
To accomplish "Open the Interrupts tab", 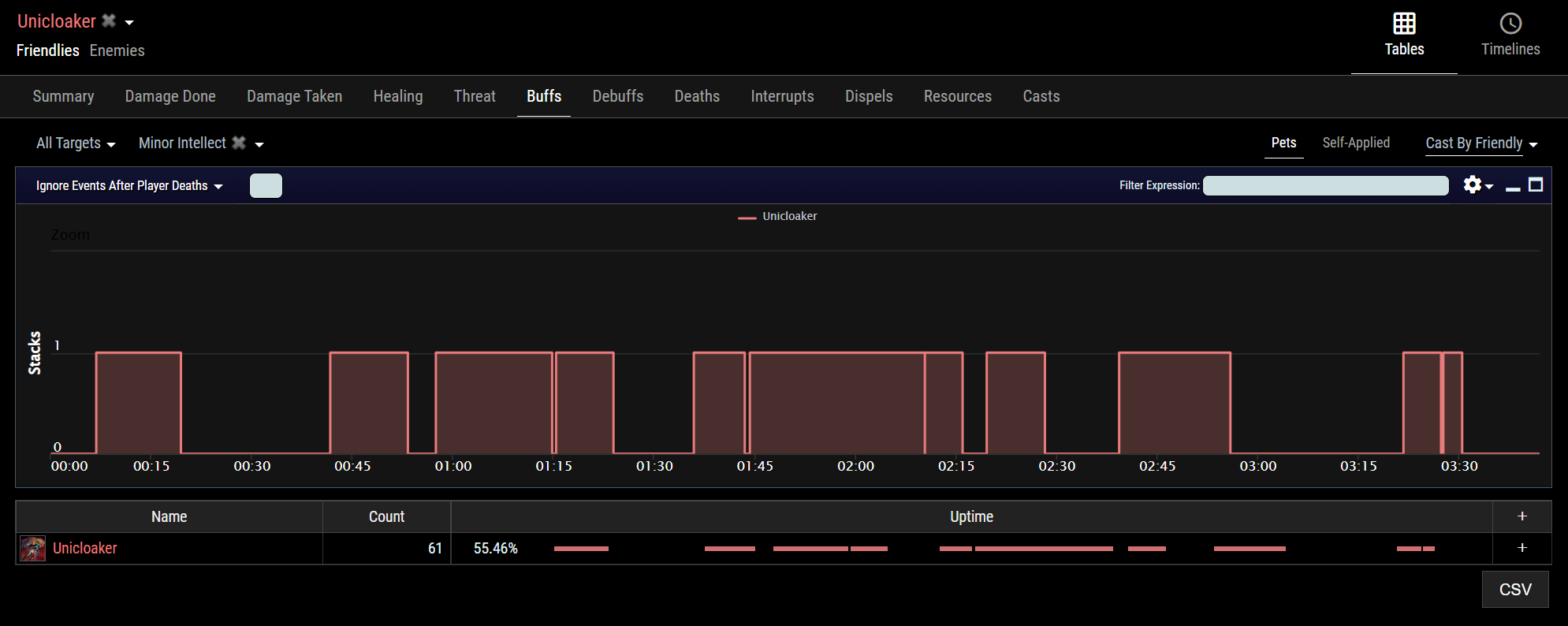I will (x=782, y=96).
